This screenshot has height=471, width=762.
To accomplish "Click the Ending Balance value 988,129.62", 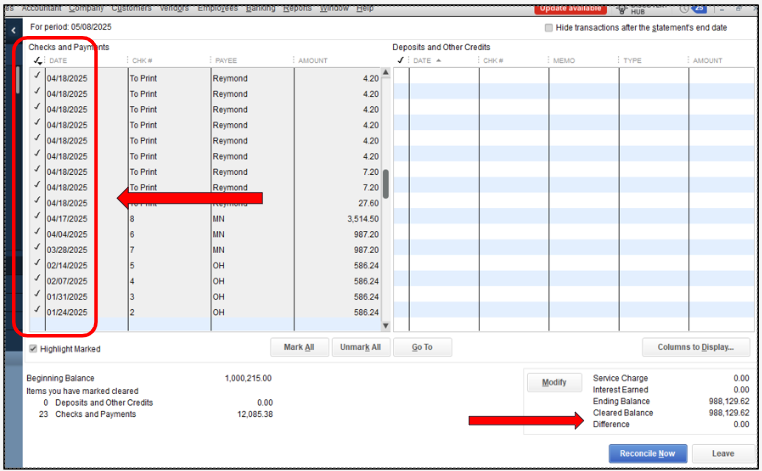I will (x=729, y=401).
